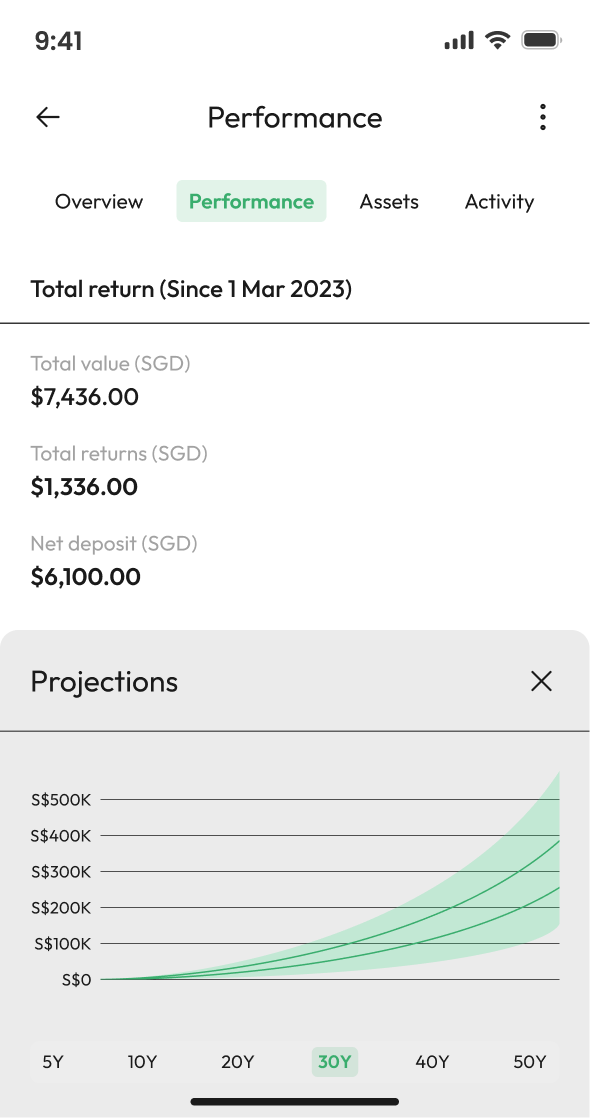The image size is (590, 1118).
Task: Open the Assets tab
Action: coord(389,202)
